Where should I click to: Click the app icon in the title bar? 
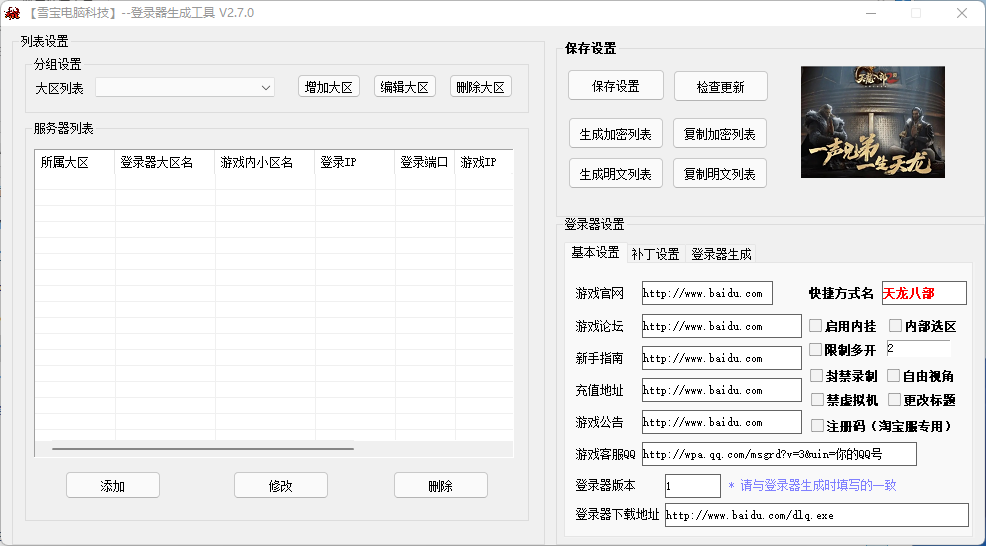[12, 13]
